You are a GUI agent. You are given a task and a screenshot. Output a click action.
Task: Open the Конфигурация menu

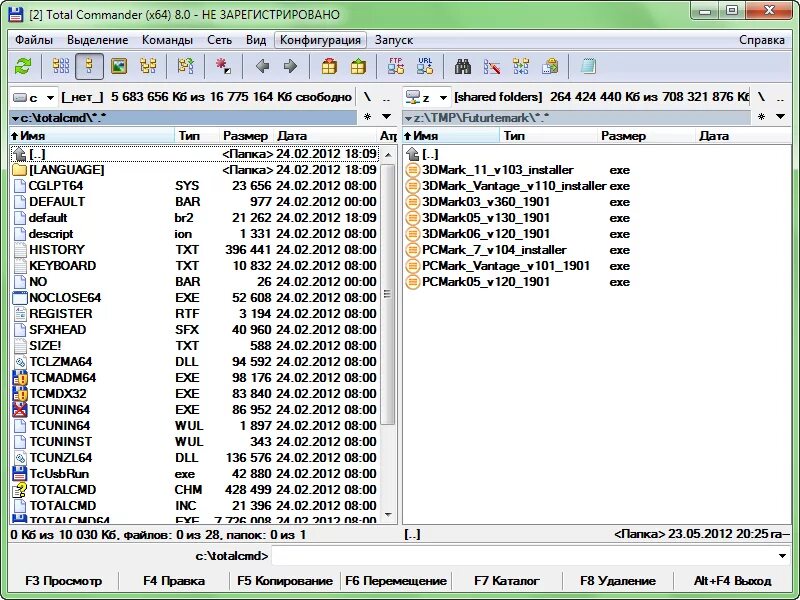tap(320, 40)
